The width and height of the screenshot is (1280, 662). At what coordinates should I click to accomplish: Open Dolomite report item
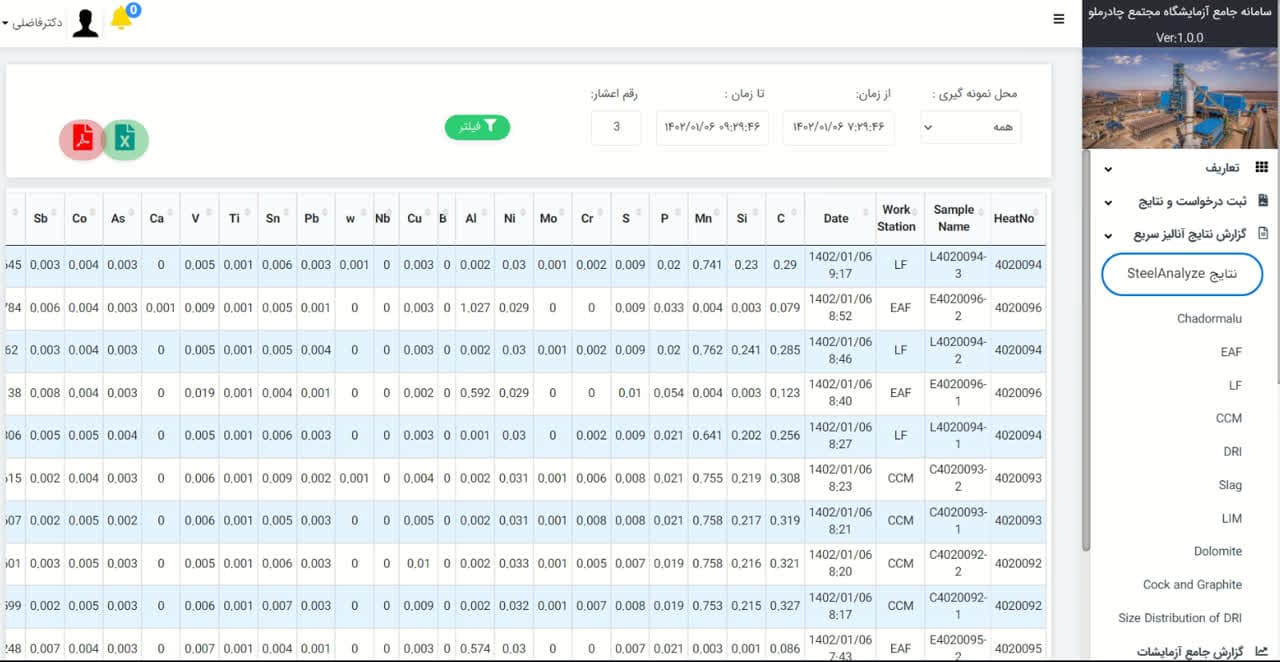[x=1218, y=551]
